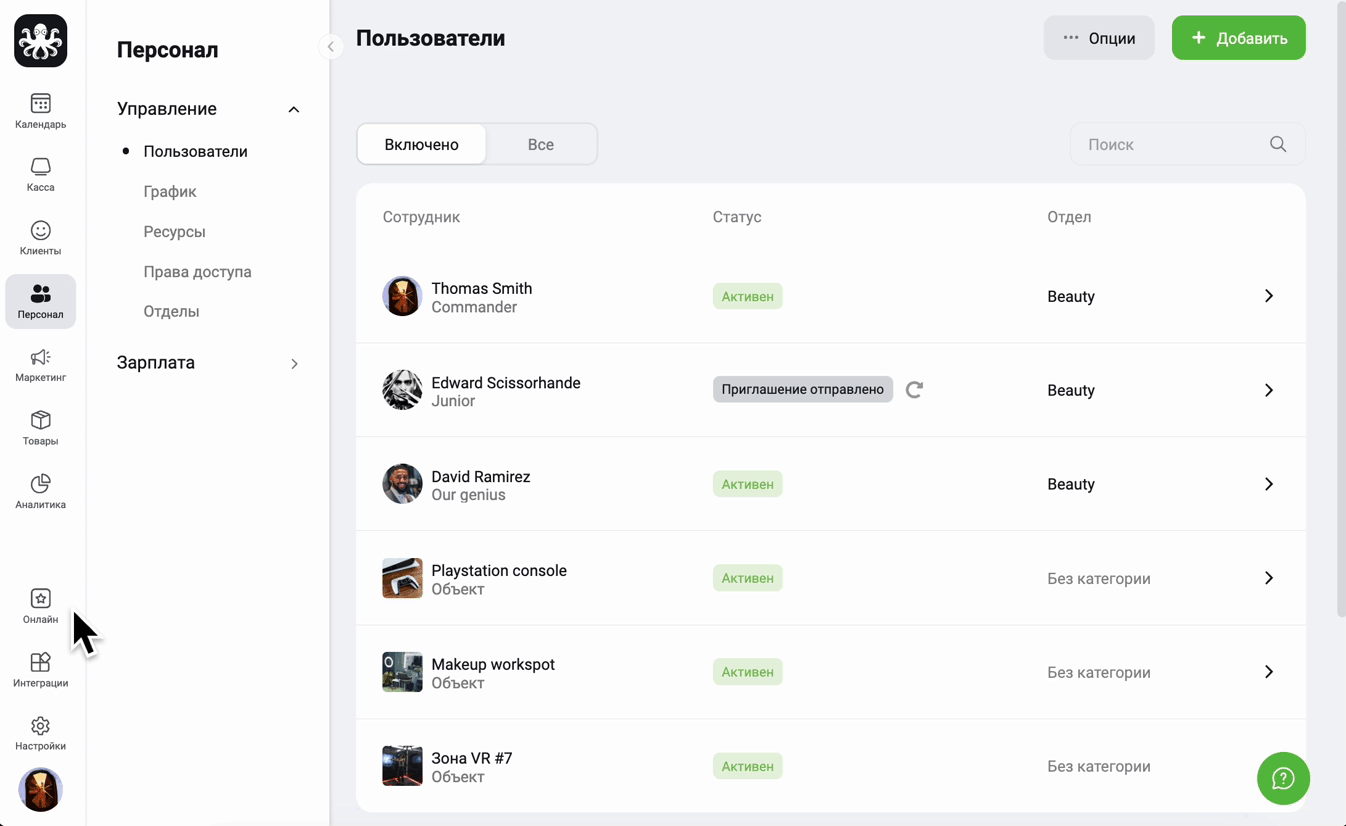Click the David Ramirez name

481,476
